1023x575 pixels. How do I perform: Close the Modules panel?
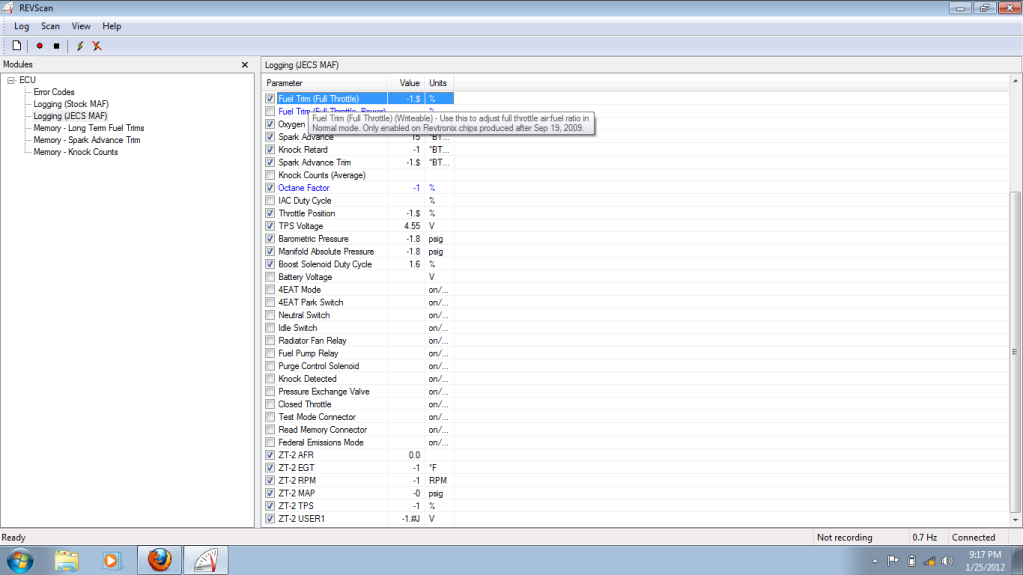(245, 65)
